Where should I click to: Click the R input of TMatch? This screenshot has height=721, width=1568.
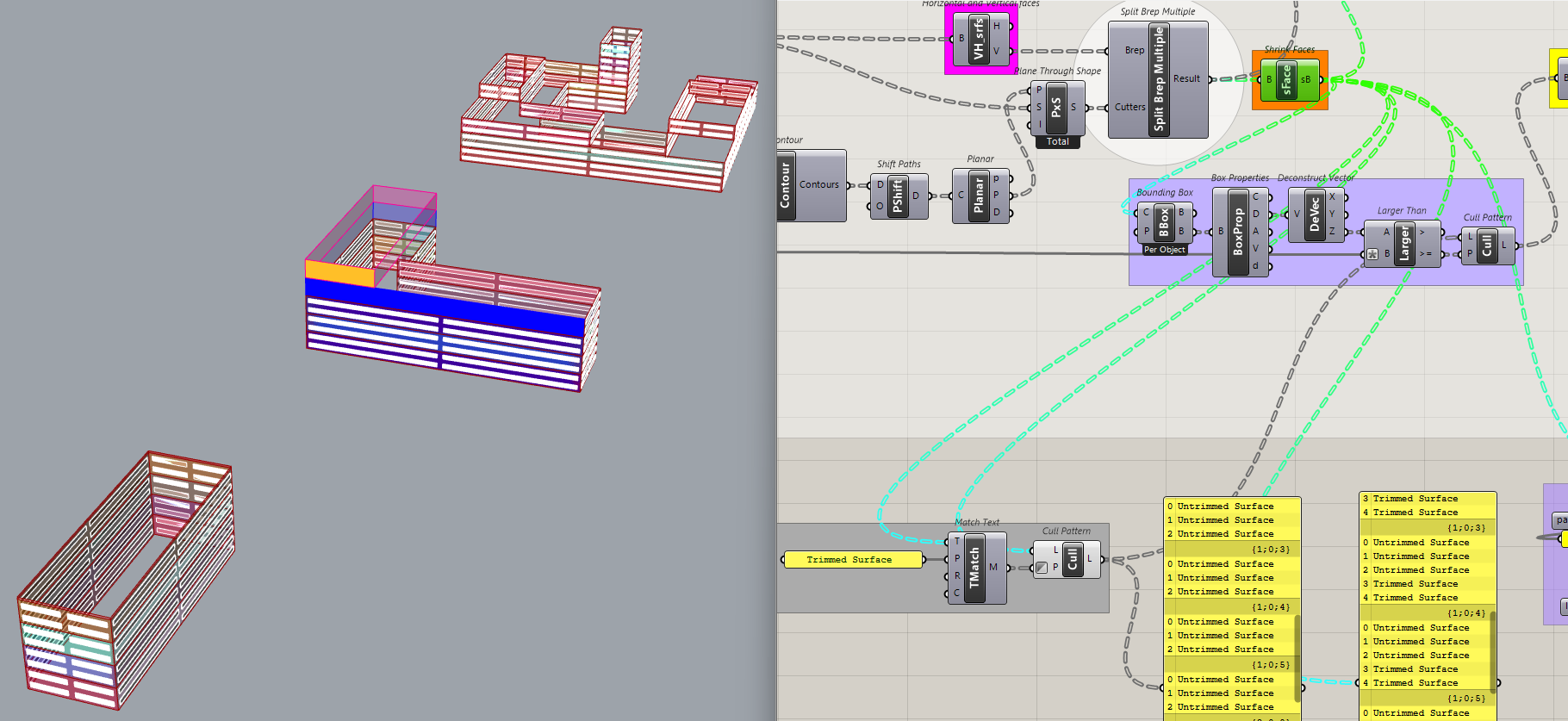pos(957,576)
